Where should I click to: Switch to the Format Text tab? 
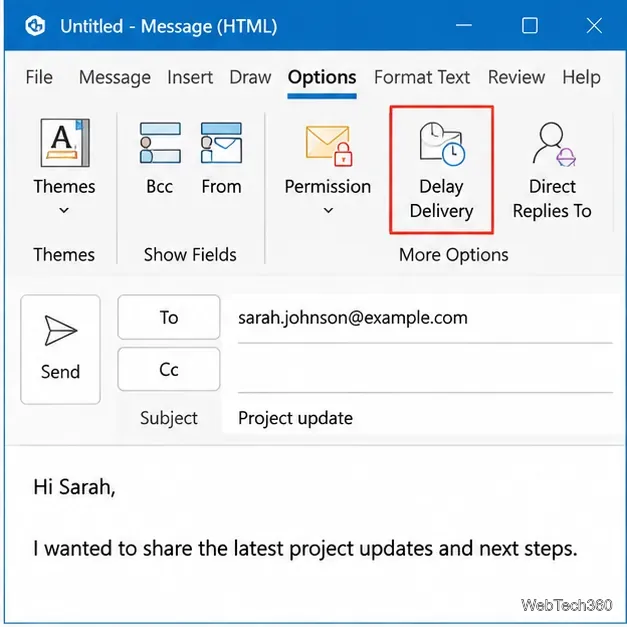(422, 77)
